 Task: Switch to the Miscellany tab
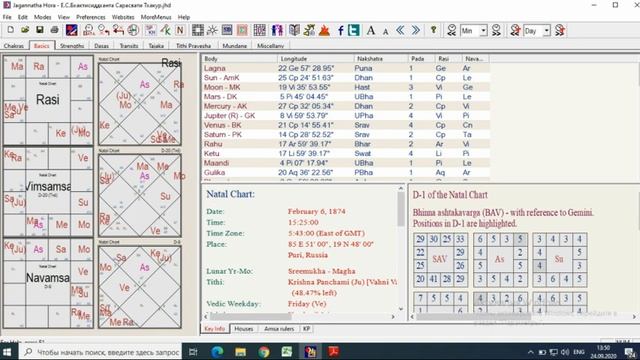(271, 46)
